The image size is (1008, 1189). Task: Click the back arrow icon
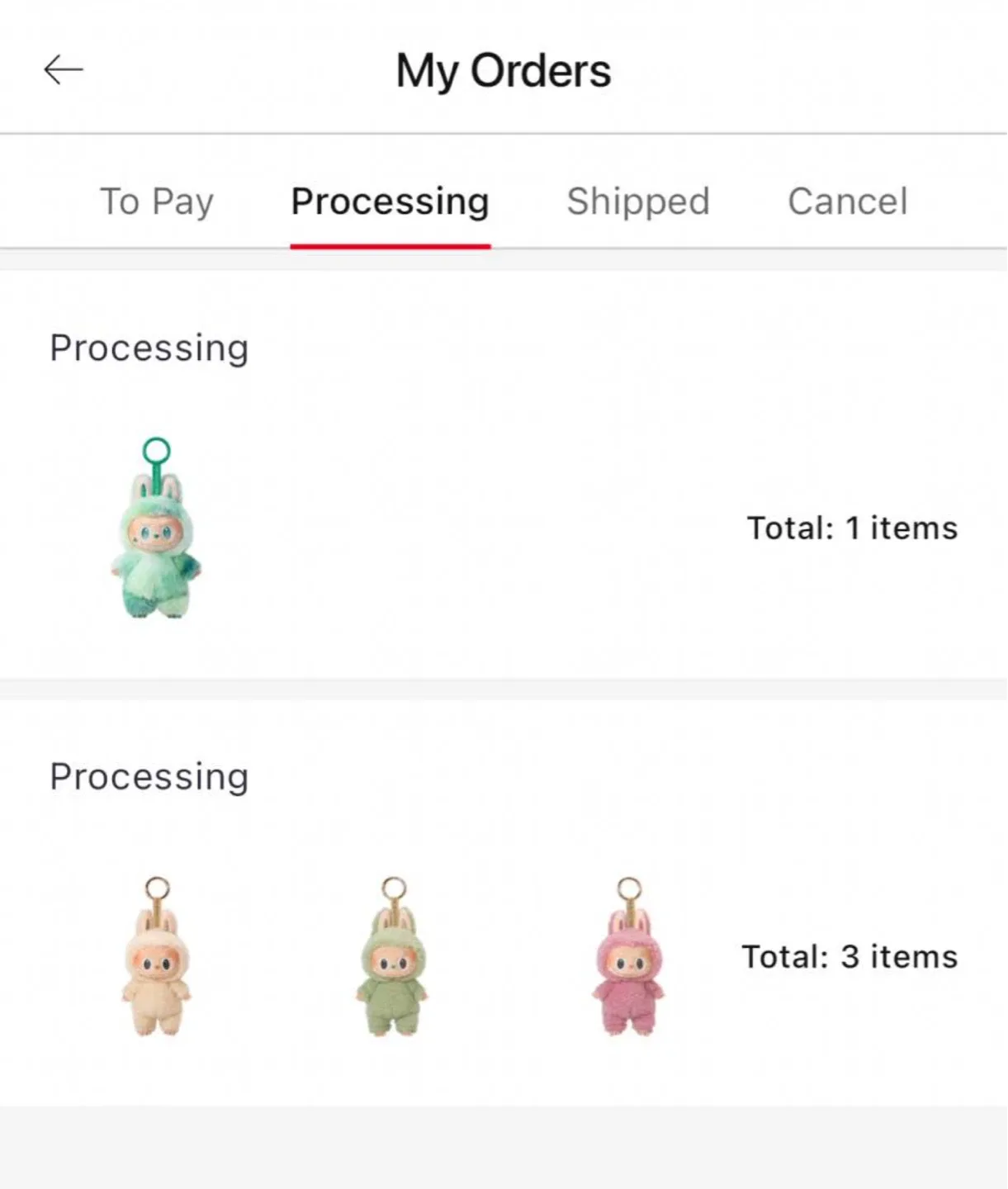click(63, 69)
